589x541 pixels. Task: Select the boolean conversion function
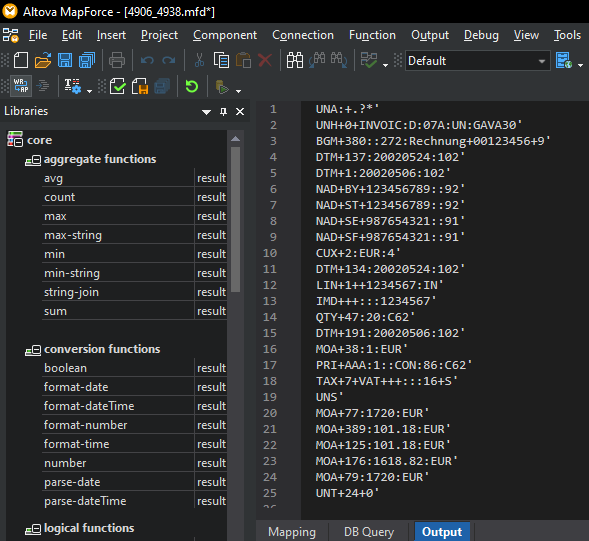coord(65,368)
